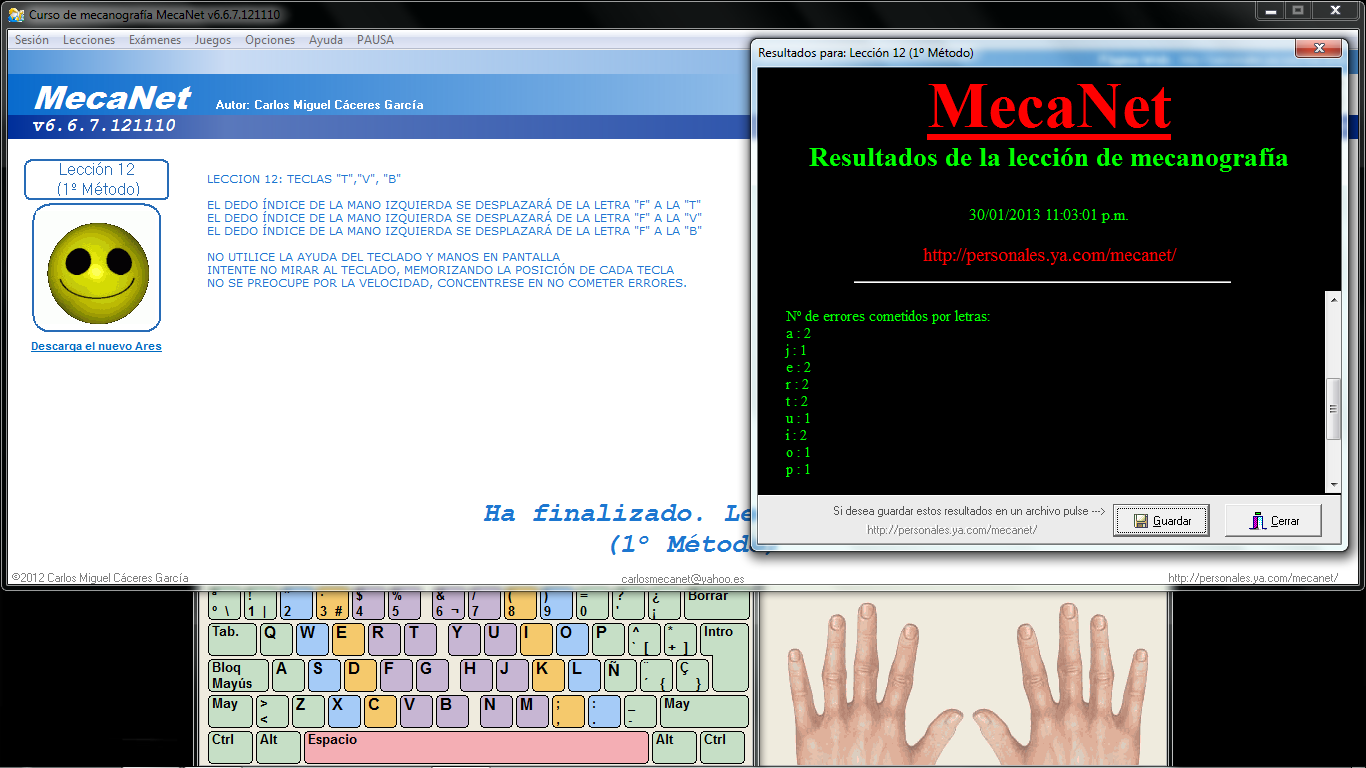The height and width of the screenshot is (768, 1366).
Task: Open the Sesión menu
Action: tap(30, 40)
